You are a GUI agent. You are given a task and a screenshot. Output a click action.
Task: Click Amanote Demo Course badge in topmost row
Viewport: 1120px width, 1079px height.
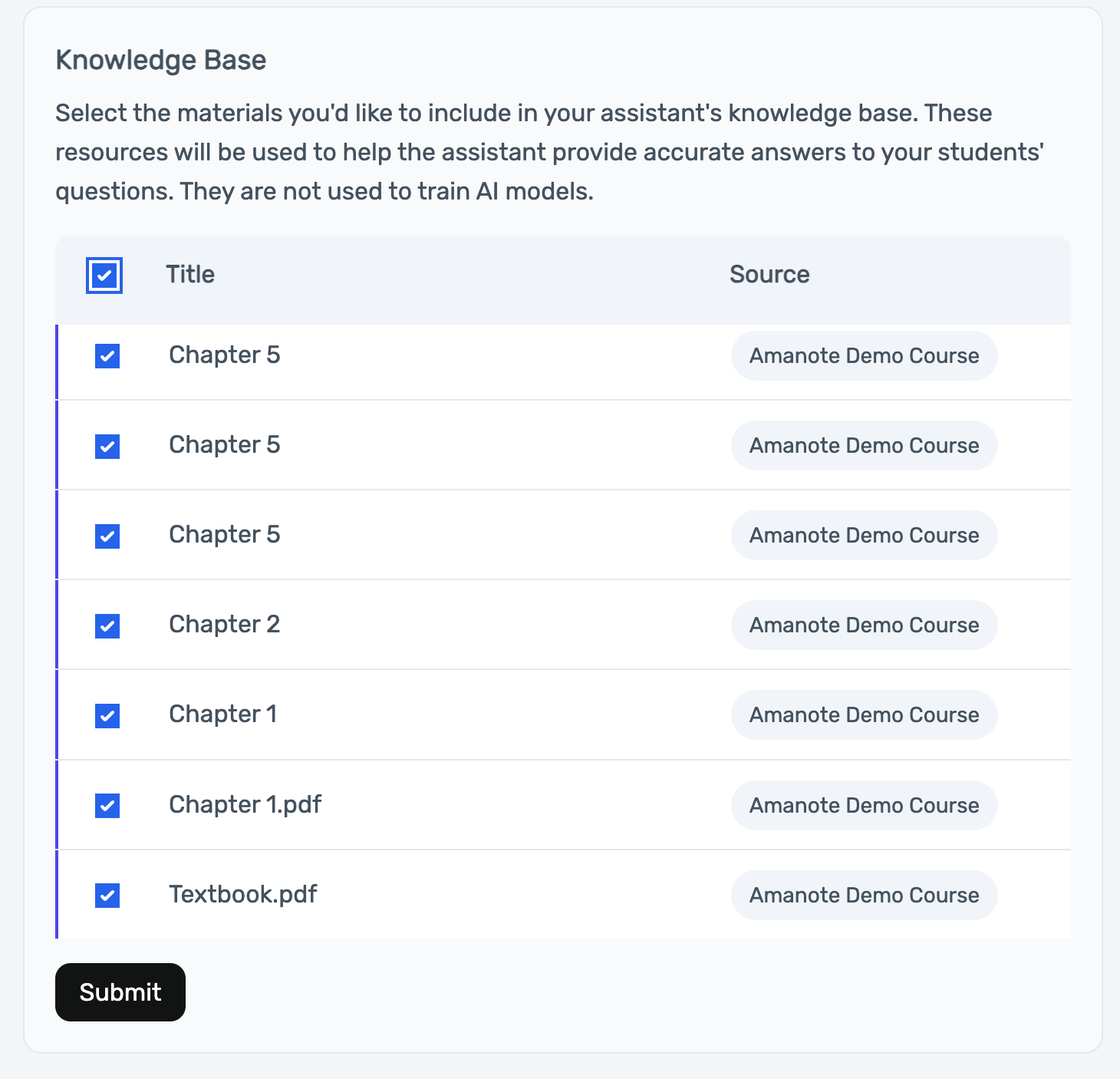coord(864,356)
